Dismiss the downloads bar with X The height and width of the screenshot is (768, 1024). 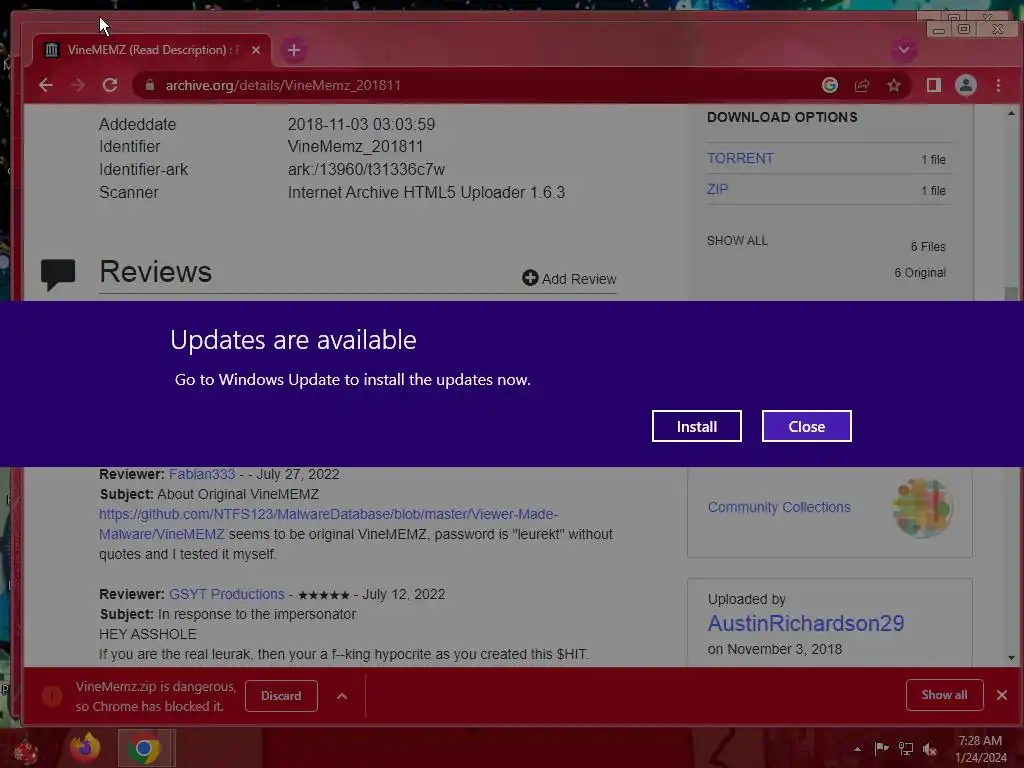coord(1002,696)
